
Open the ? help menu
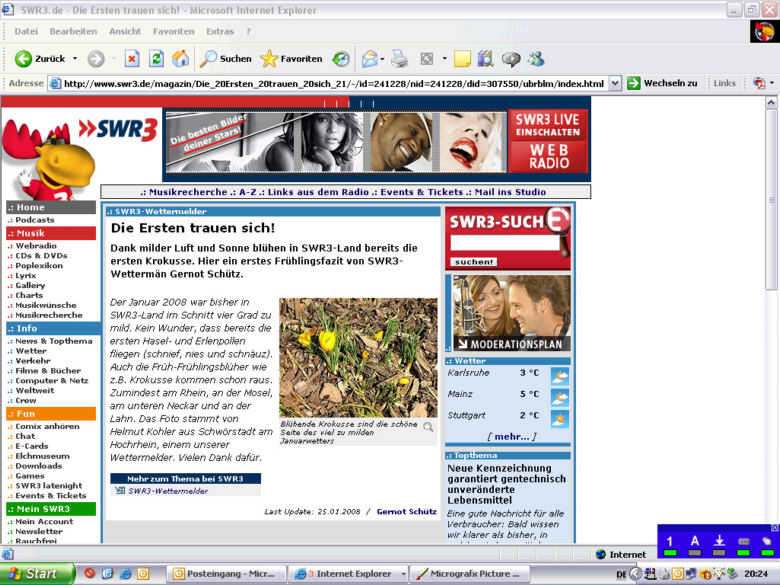(248, 31)
